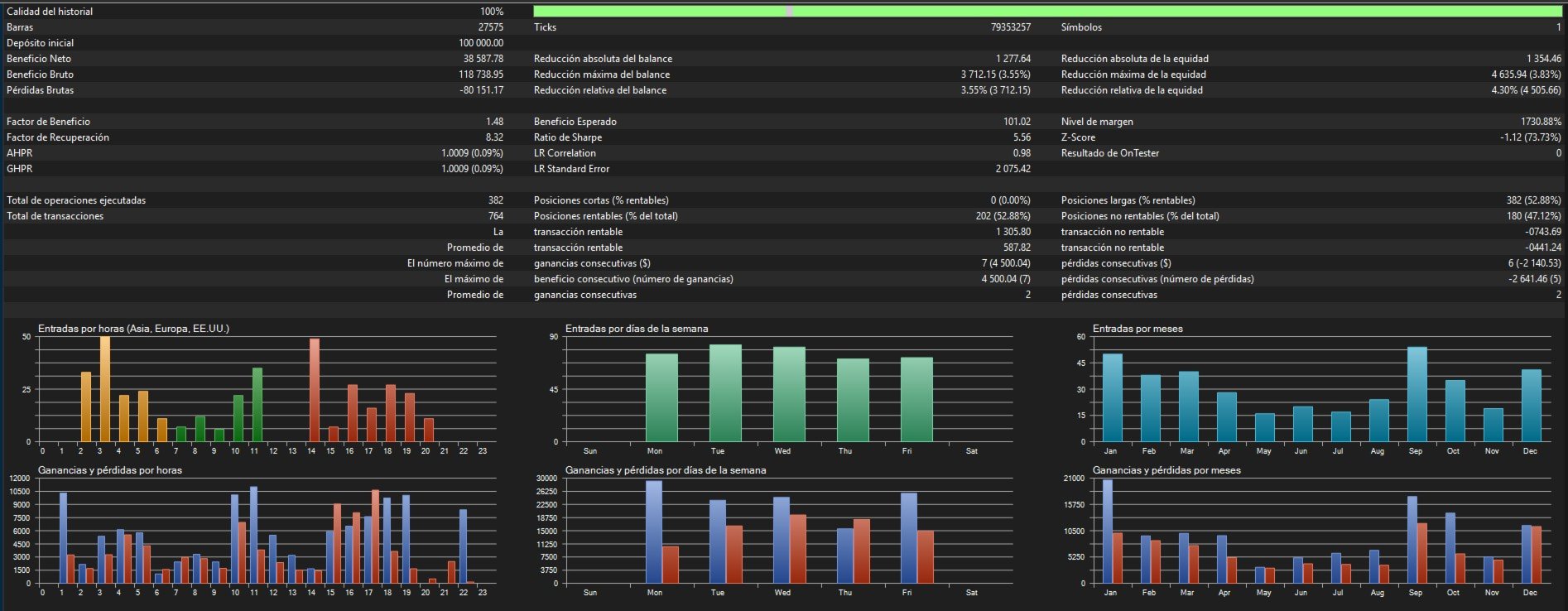
Task: Click the Mon blue profit bar in weekday chart
Action: [x=654, y=532]
